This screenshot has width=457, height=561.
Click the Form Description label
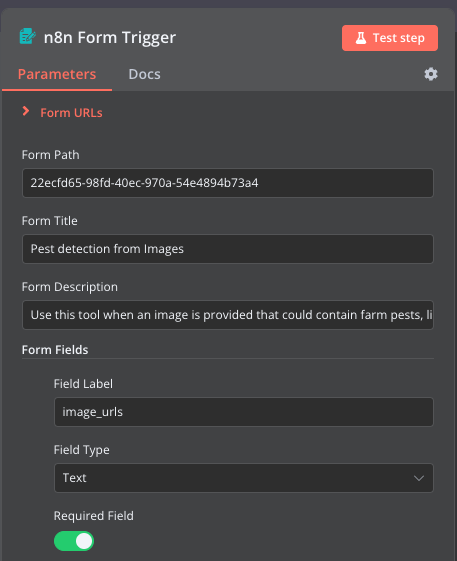pyautogui.click(x=70, y=287)
